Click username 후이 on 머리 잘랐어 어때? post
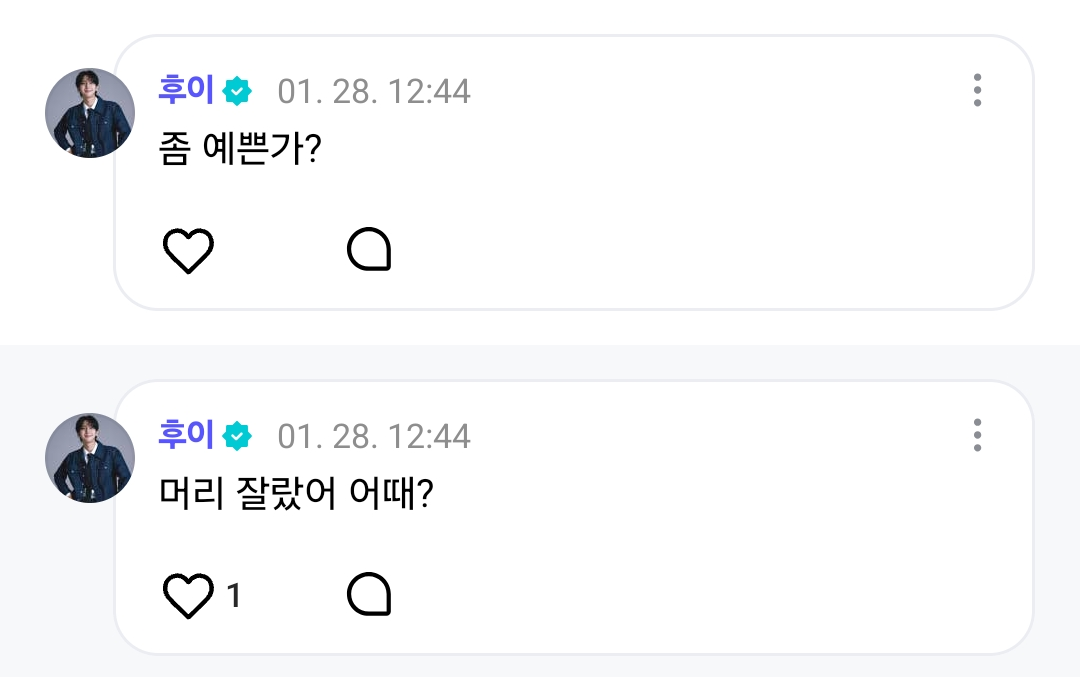Image resolution: width=1080 pixels, height=677 pixels. coord(186,435)
